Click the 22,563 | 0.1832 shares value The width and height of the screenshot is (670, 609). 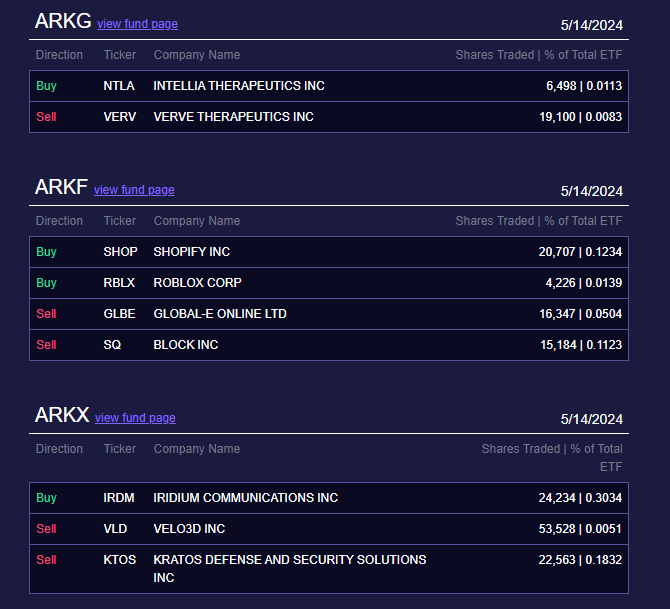pyautogui.click(x=580, y=560)
